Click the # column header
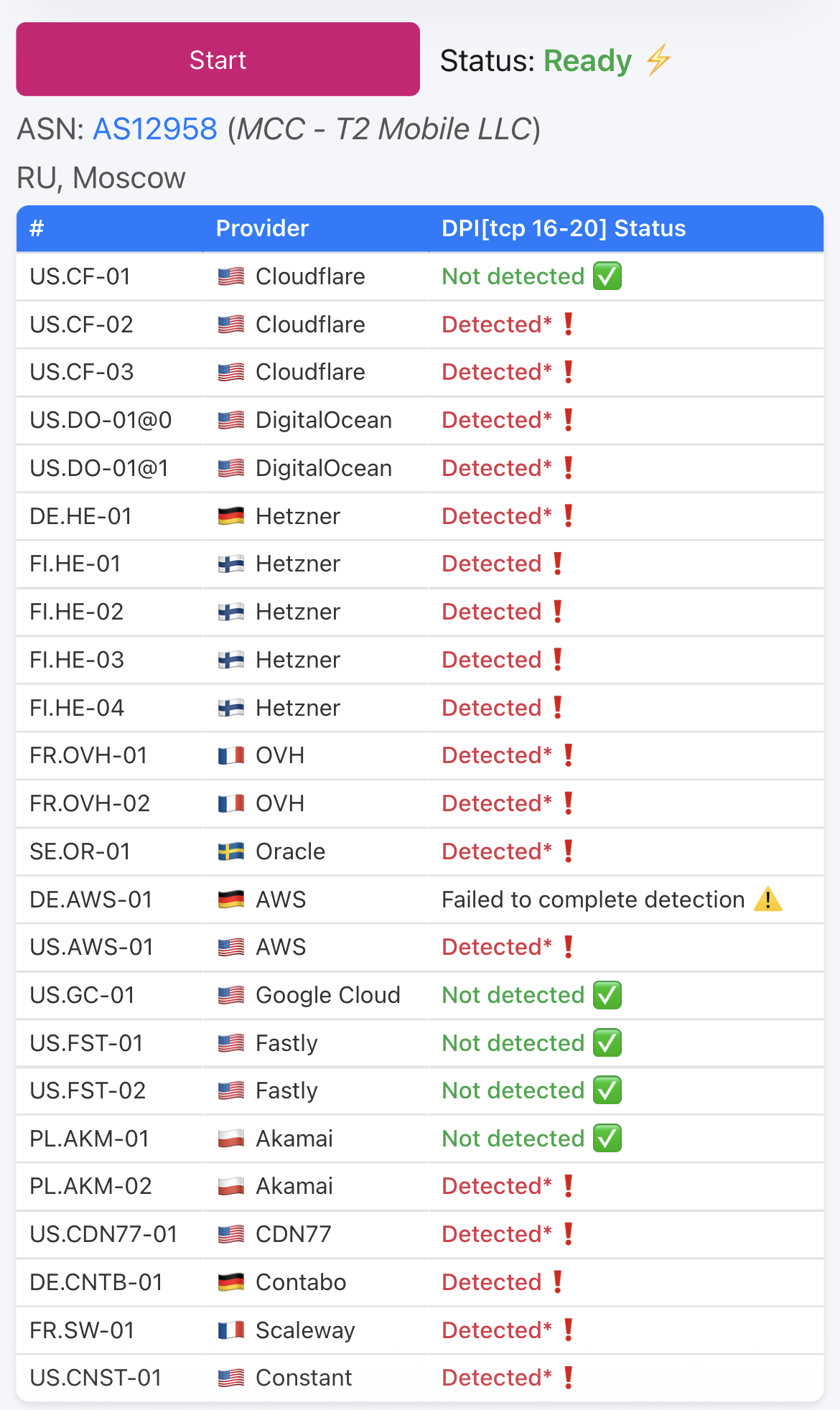The height and width of the screenshot is (1410, 840). click(37, 228)
